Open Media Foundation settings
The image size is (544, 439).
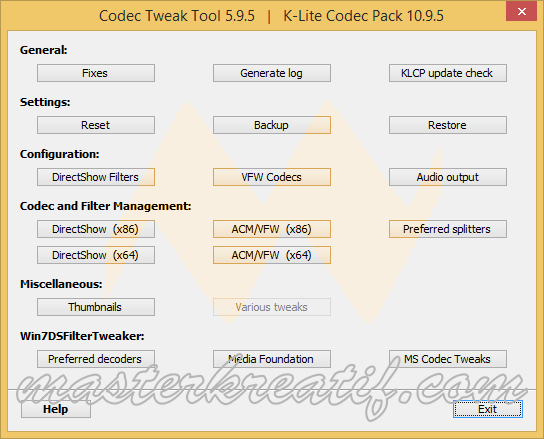(x=272, y=359)
